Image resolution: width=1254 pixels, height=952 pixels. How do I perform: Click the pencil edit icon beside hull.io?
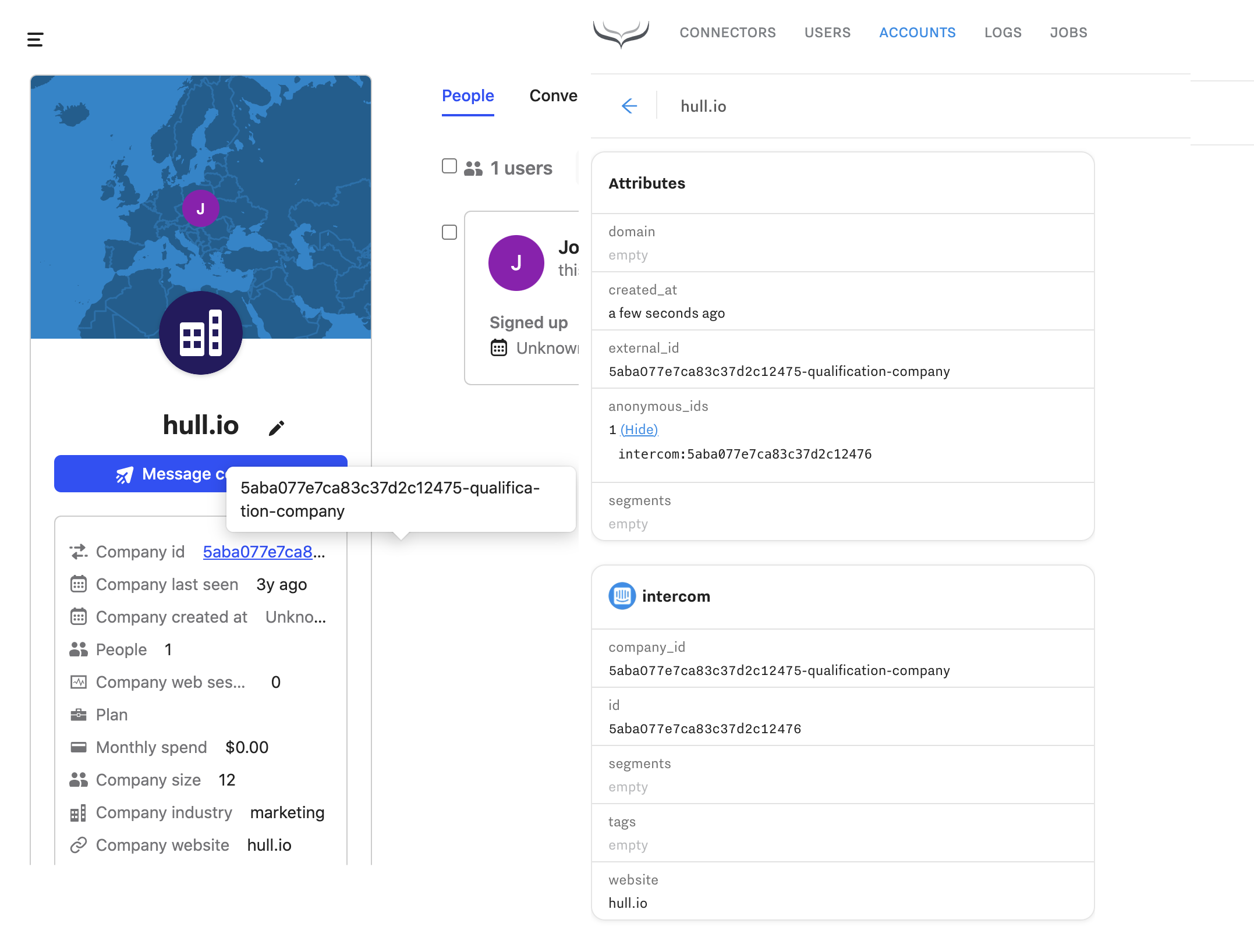tap(277, 428)
